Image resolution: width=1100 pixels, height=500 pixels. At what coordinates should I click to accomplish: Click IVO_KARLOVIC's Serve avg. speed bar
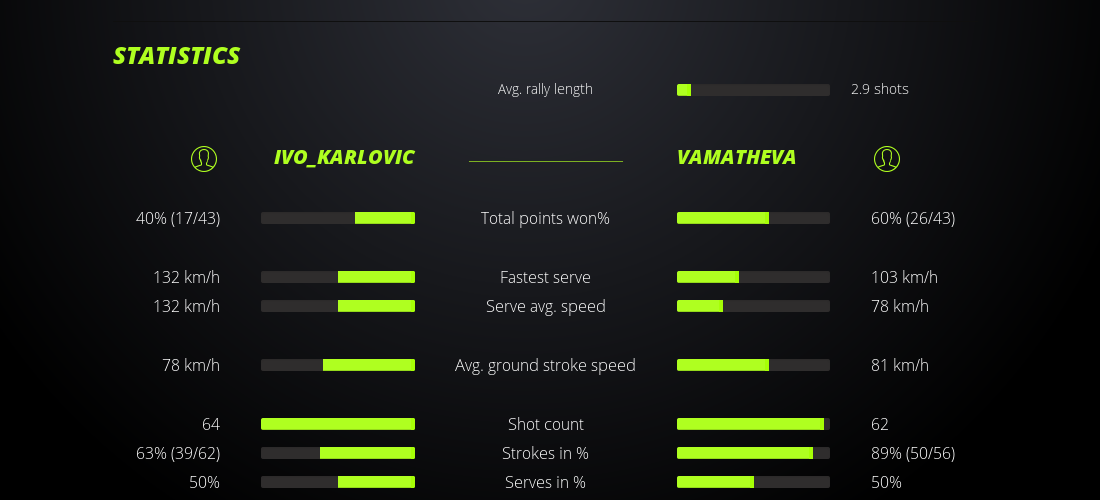(x=338, y=306)
